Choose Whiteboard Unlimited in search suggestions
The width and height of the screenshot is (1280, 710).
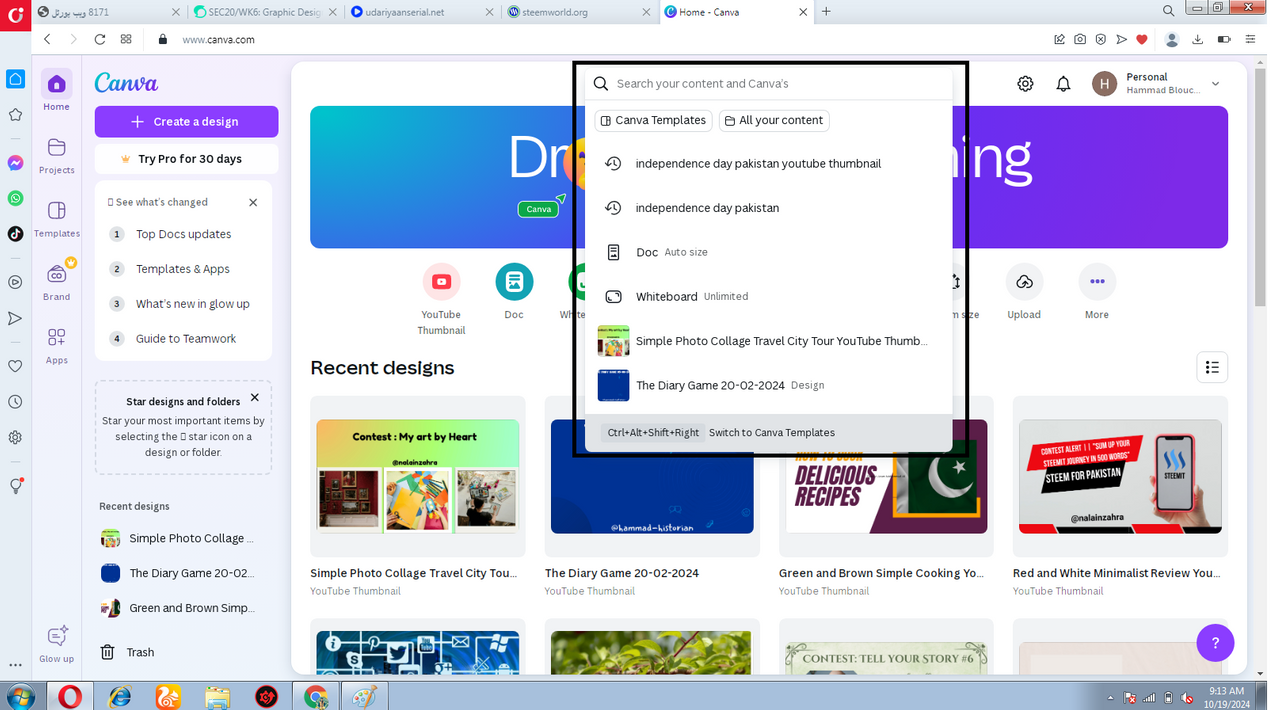coord(768,297)
